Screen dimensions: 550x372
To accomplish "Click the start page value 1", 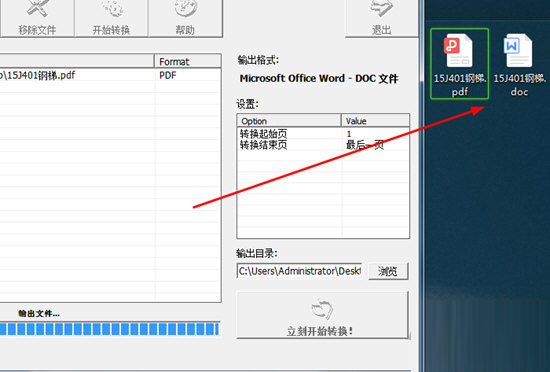I will (x=349, y=134).
